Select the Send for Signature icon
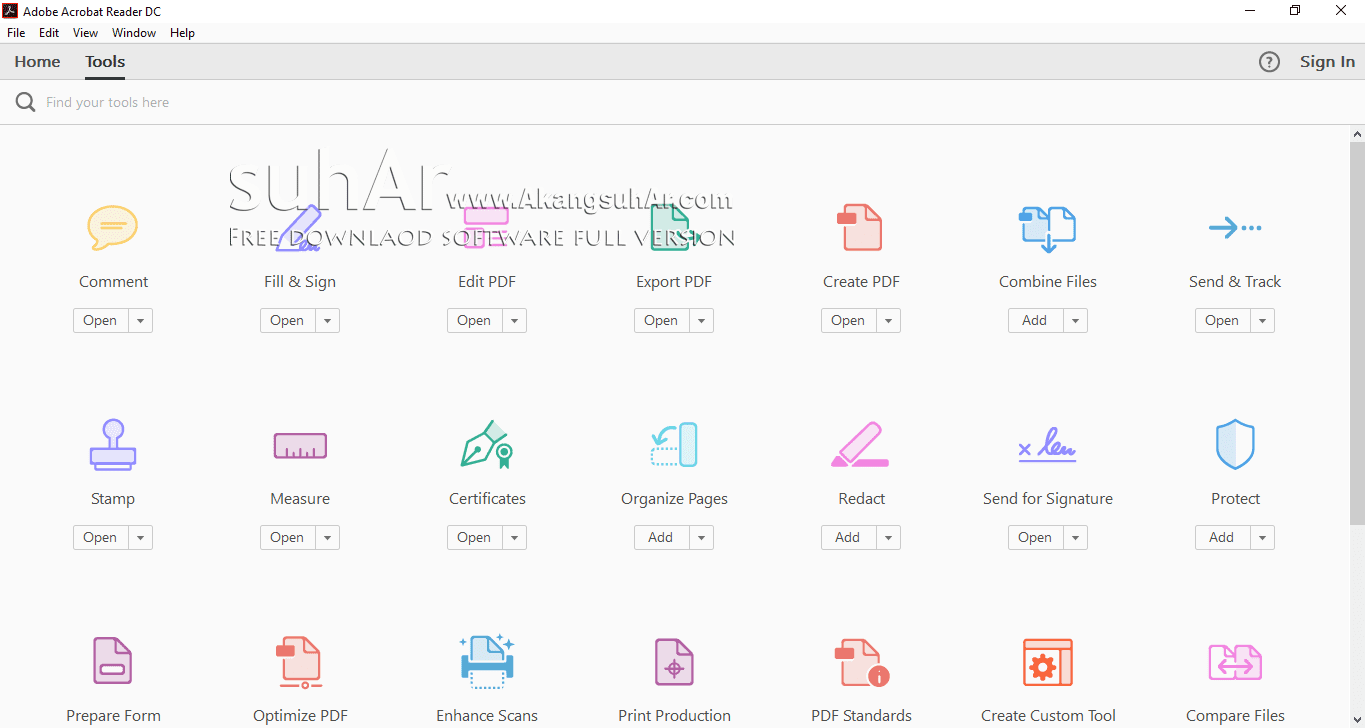The width and height of the screenshot is (1365, 728). [x=1047, y=444]
